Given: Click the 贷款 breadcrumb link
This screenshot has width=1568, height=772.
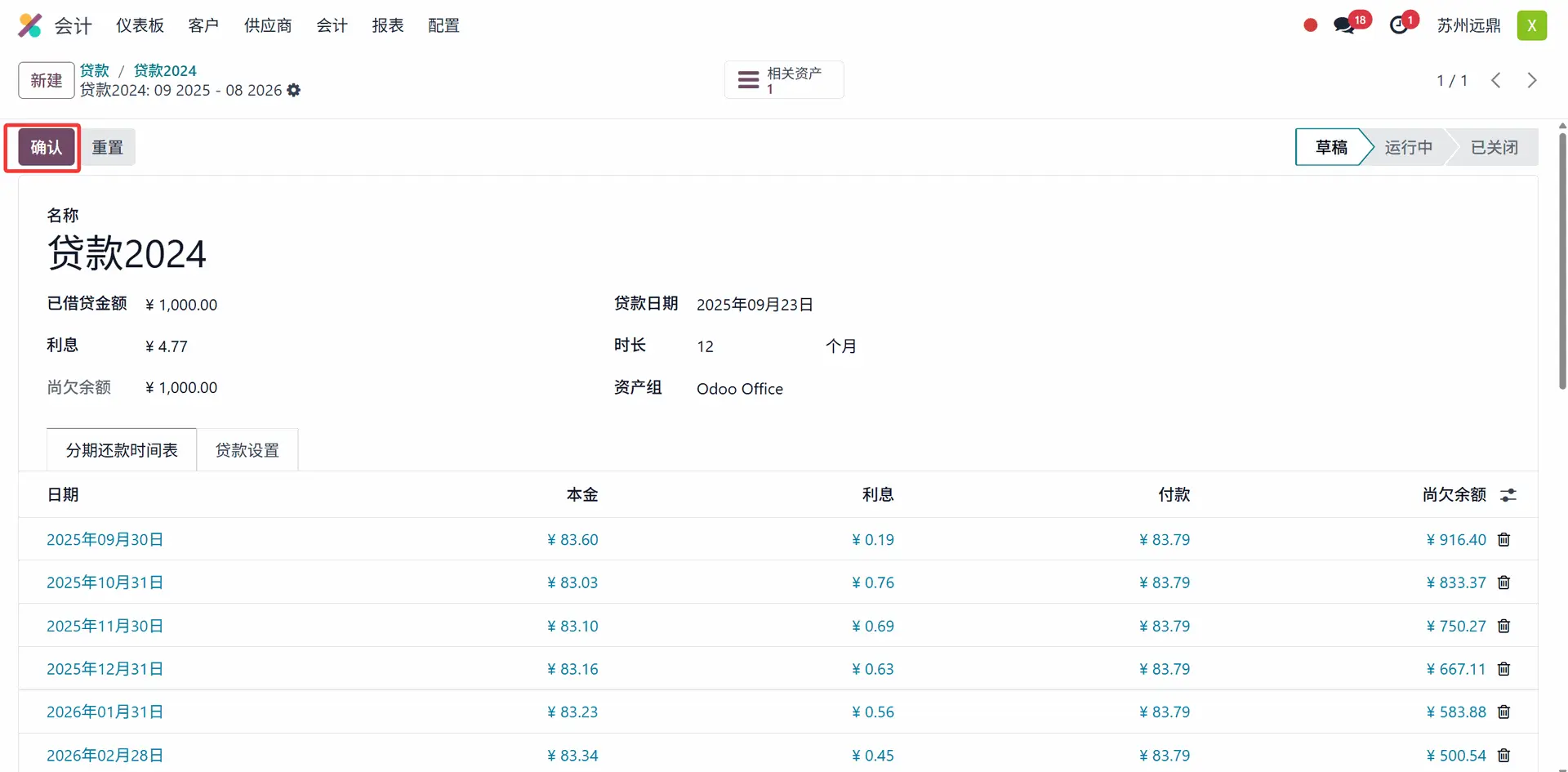Looking at the screenshot, I should coord(94,70).
